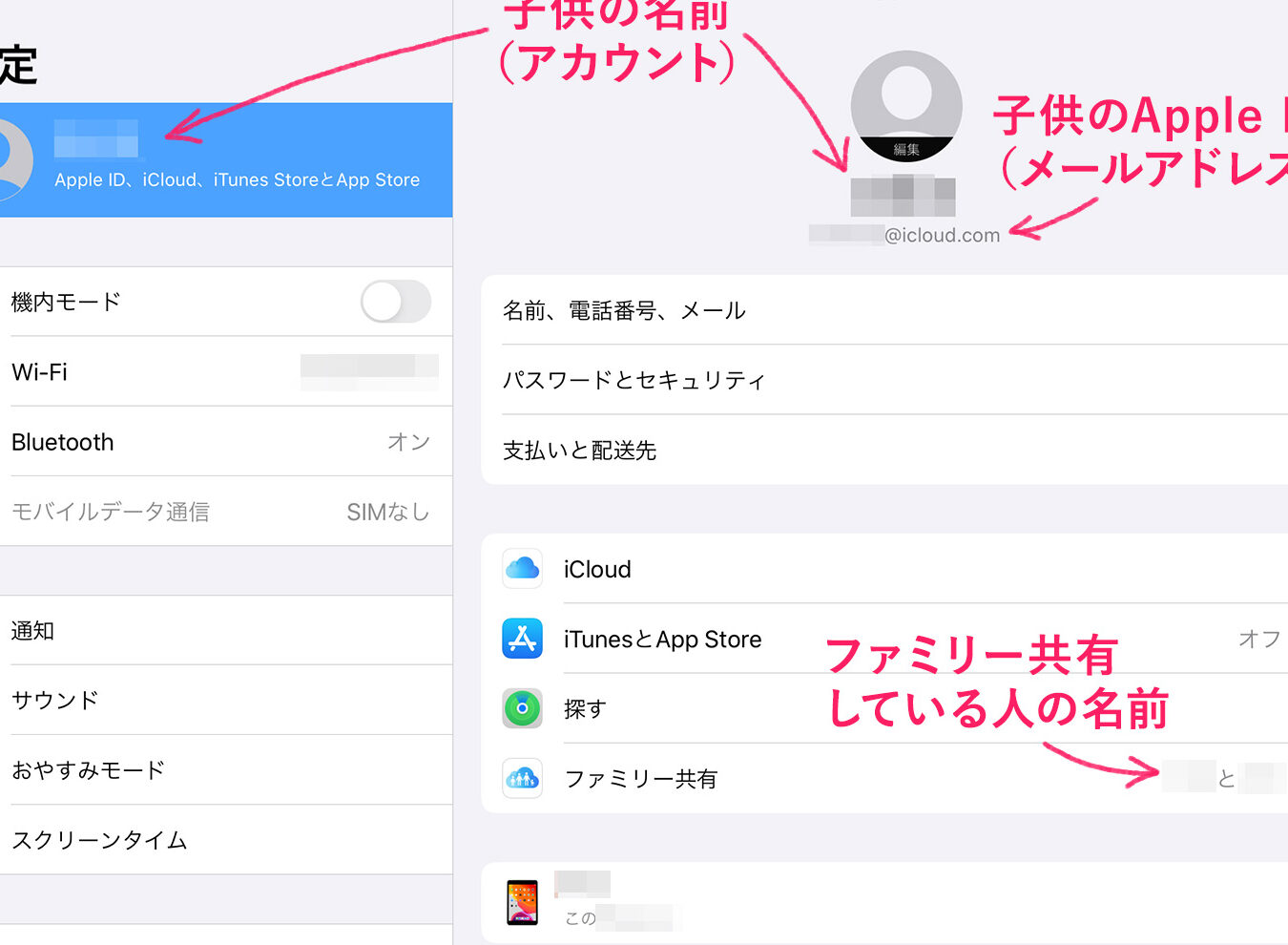Open 名前、電話番号、メール row
Viewport: 1288px width, 945px height.
pos(884,310)
